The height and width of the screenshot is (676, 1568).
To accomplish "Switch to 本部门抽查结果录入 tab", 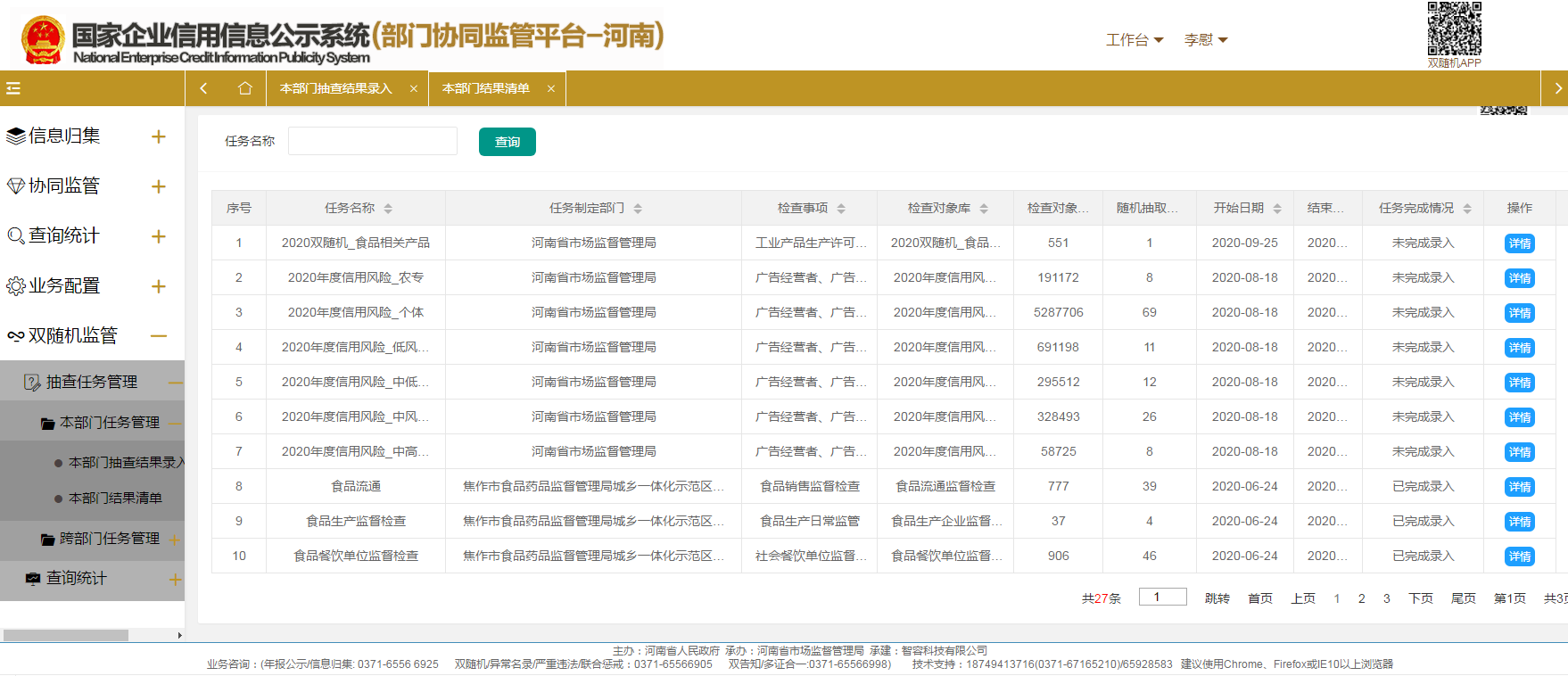I will [336, 88].
